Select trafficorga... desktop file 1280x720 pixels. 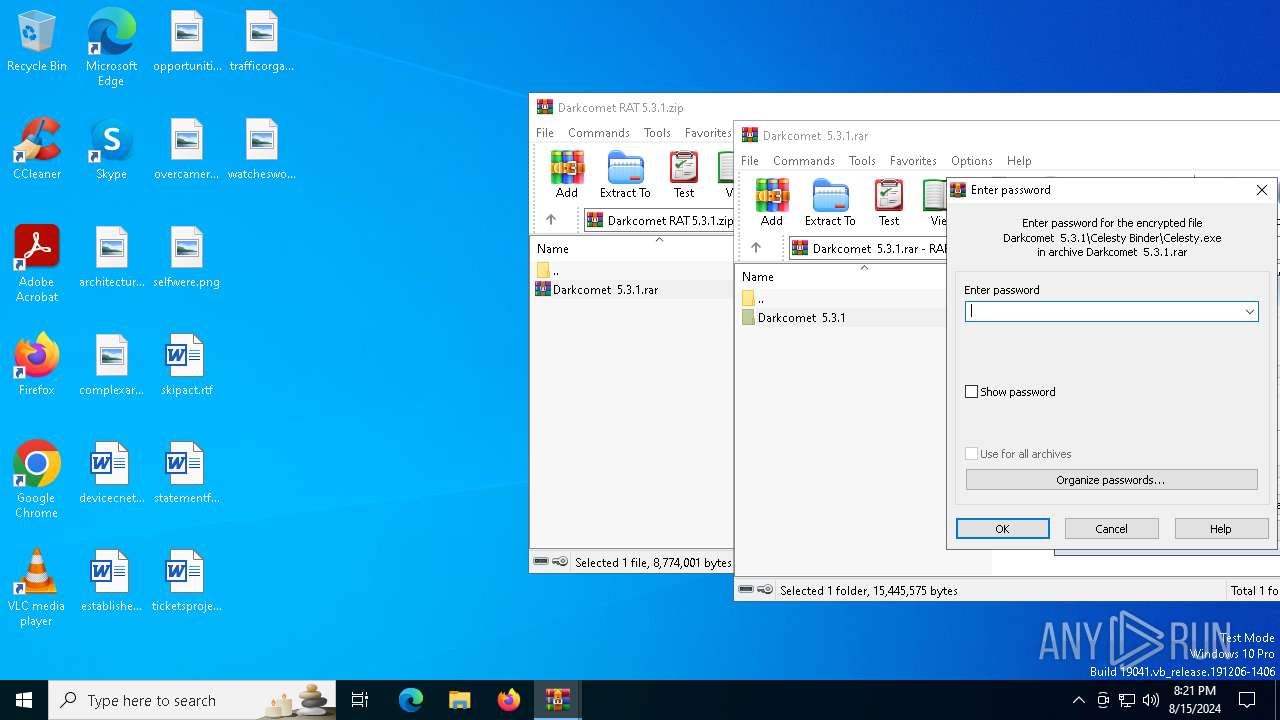point(261,42)
